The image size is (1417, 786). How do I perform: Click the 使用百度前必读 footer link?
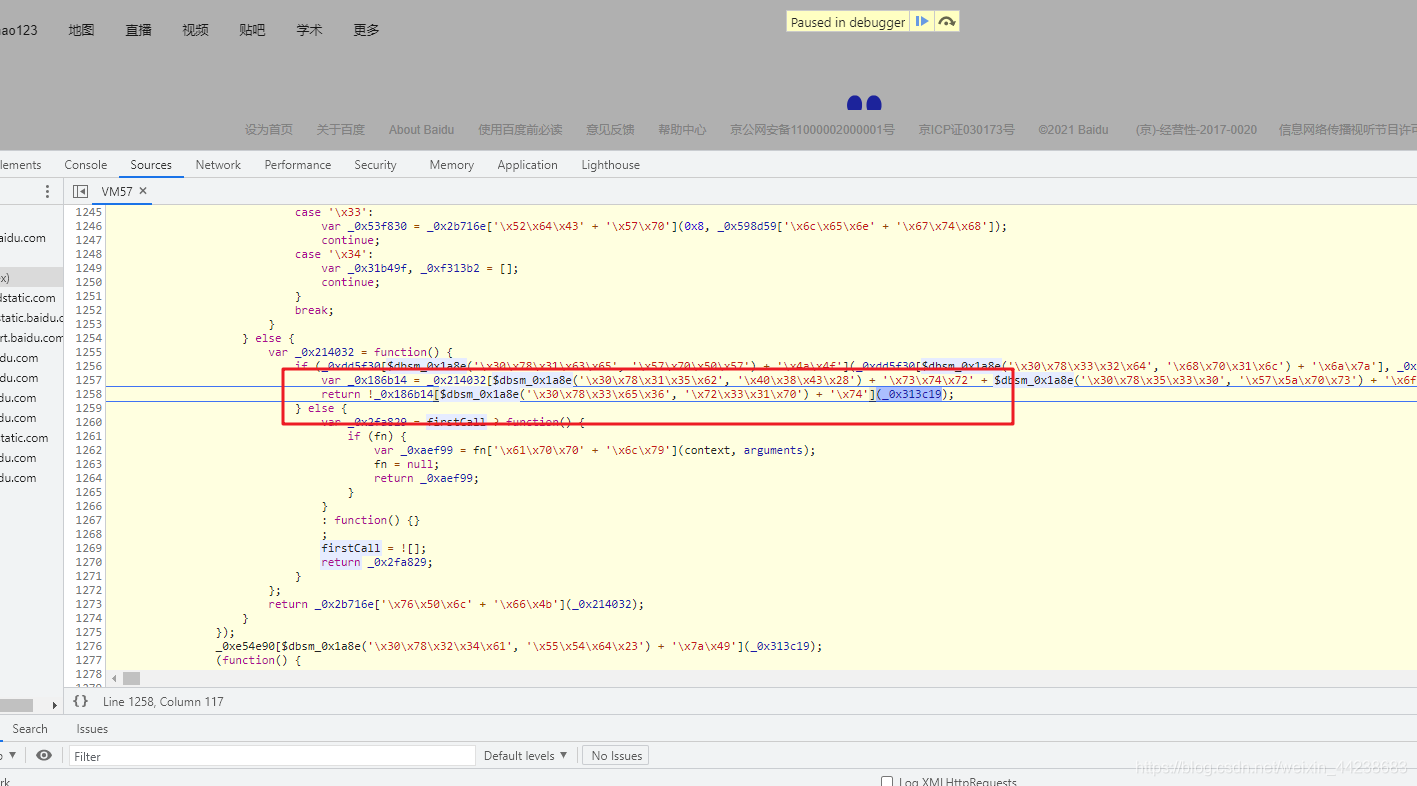520,129
